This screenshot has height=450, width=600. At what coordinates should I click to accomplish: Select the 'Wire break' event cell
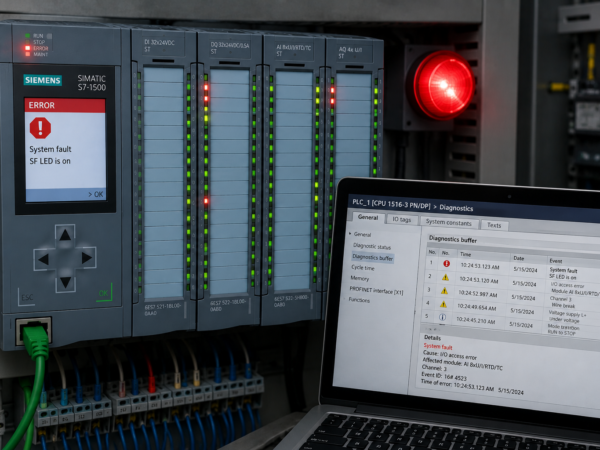click(x=563, y=305)
